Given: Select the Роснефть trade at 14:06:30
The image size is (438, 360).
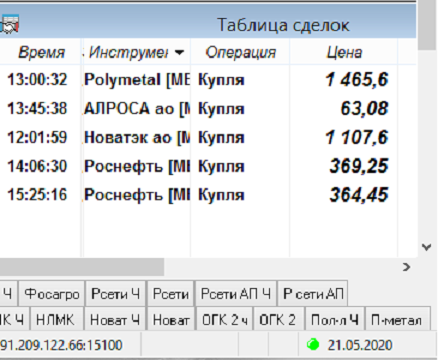Looking at the screenshot, I should [x=198, y=166].
